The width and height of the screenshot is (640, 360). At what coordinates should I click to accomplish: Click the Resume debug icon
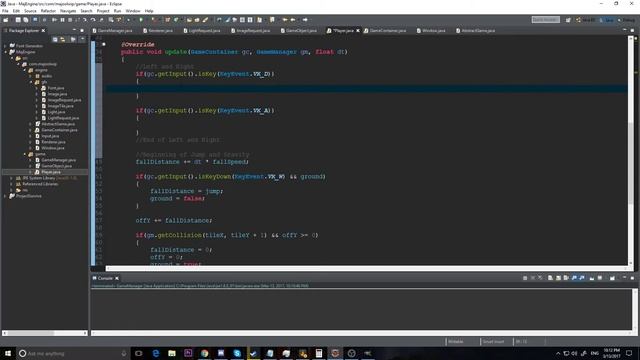tap(54, 20)
